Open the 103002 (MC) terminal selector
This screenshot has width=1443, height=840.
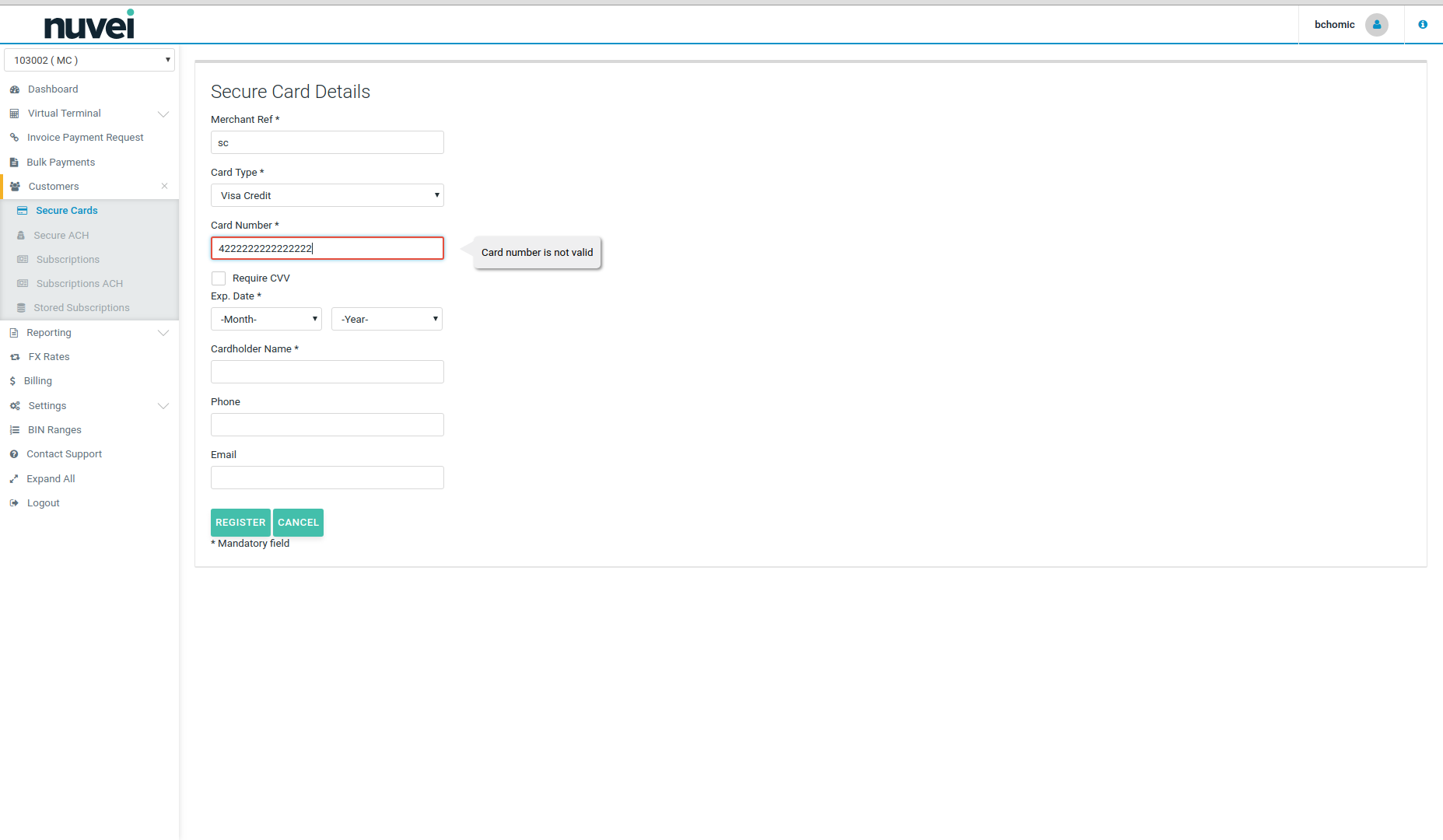tap(89, 60)
